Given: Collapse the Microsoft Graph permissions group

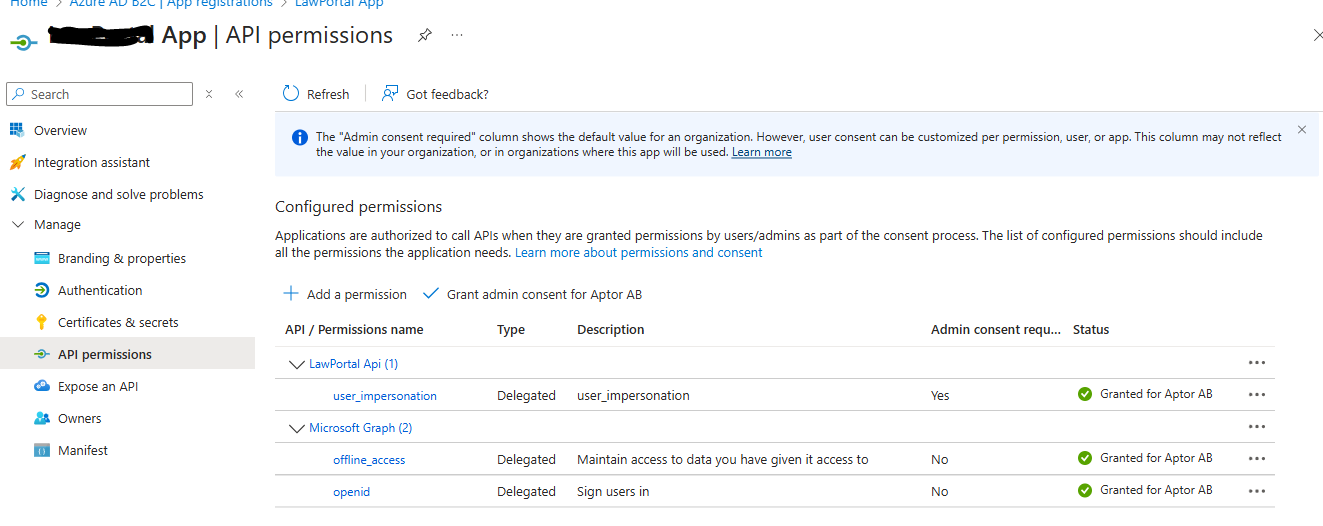Looking at the screenshot, I should point(296,428).
